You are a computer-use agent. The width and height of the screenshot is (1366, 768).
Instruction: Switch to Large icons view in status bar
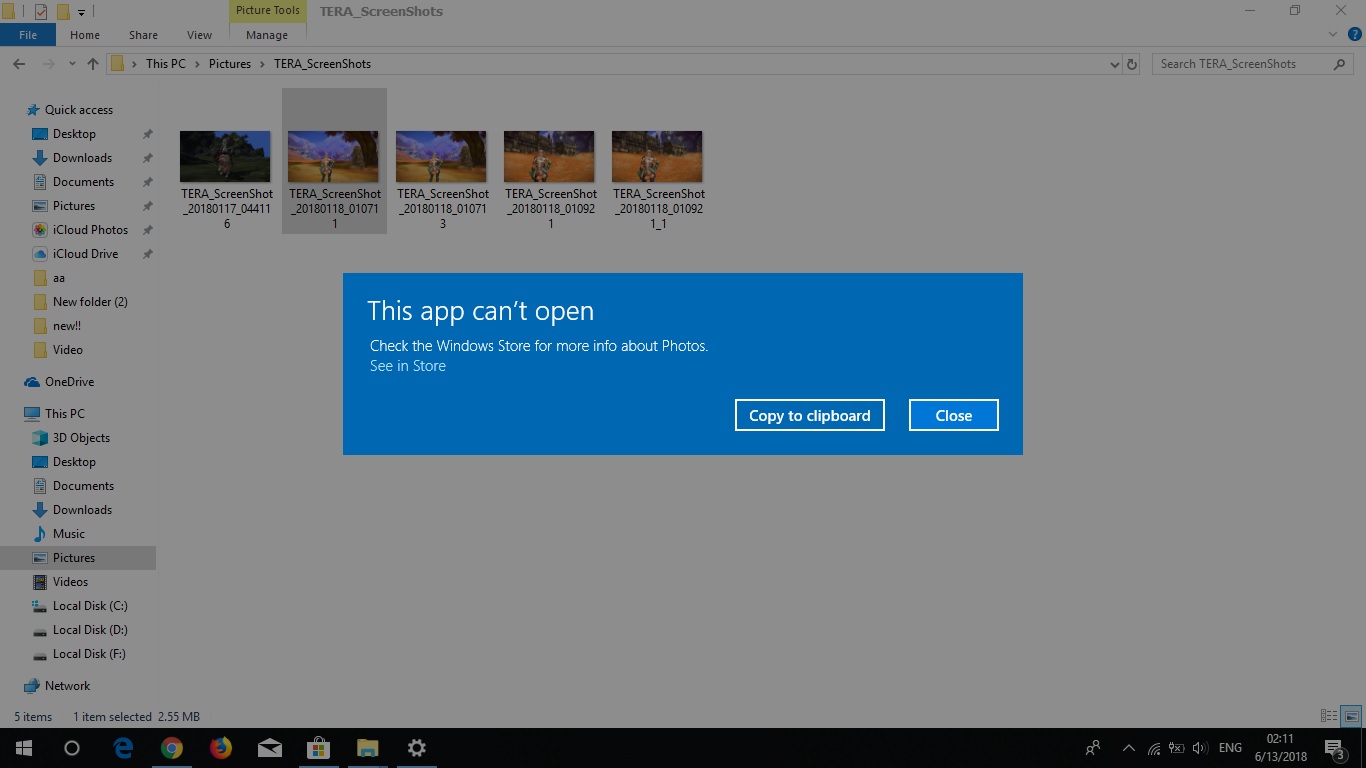tap(1351, 716)
